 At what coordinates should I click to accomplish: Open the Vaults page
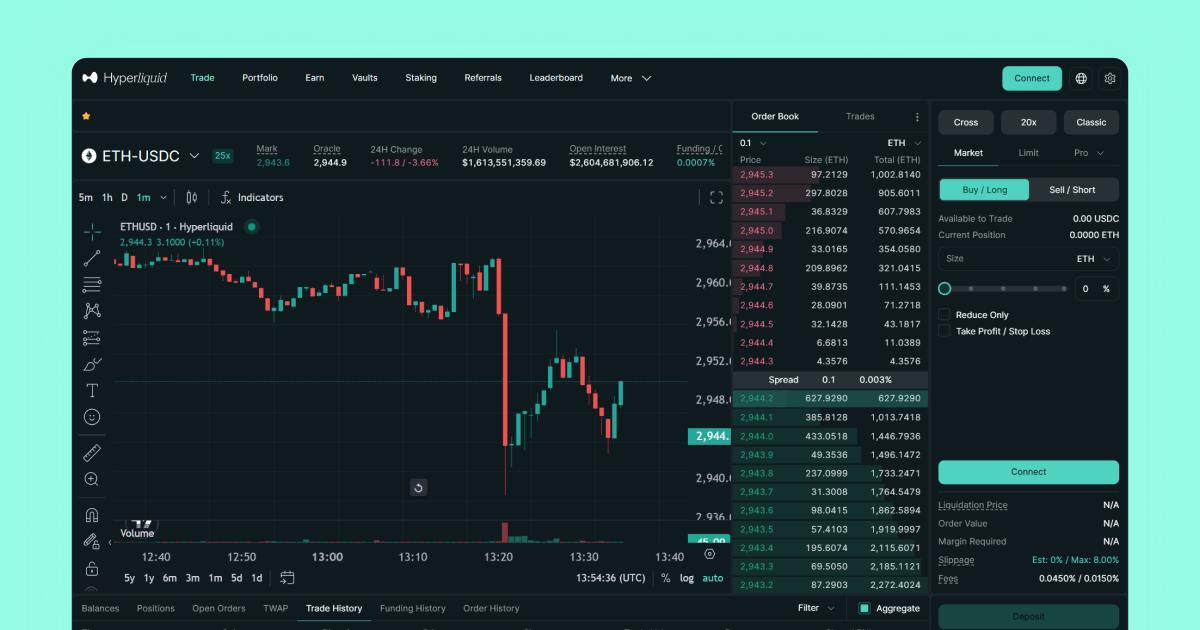click(365, 78)
